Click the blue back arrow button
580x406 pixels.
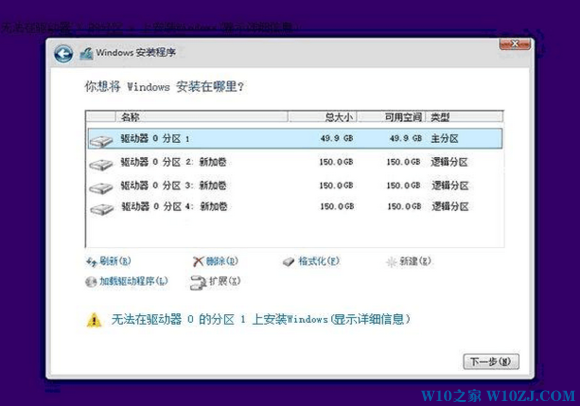63,54
